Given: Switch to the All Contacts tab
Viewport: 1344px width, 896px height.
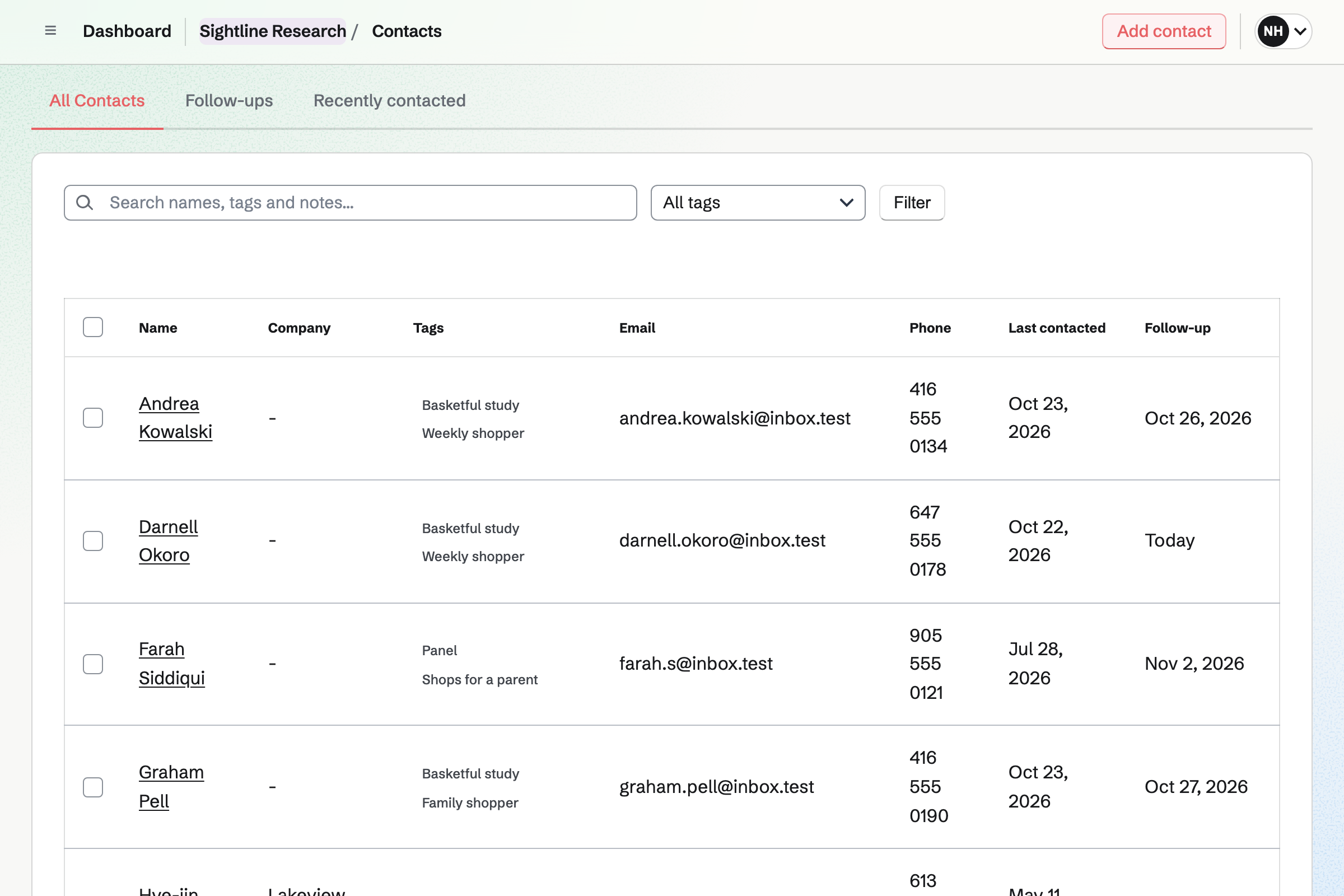Looking at the screenshot, I should (97, 101).
